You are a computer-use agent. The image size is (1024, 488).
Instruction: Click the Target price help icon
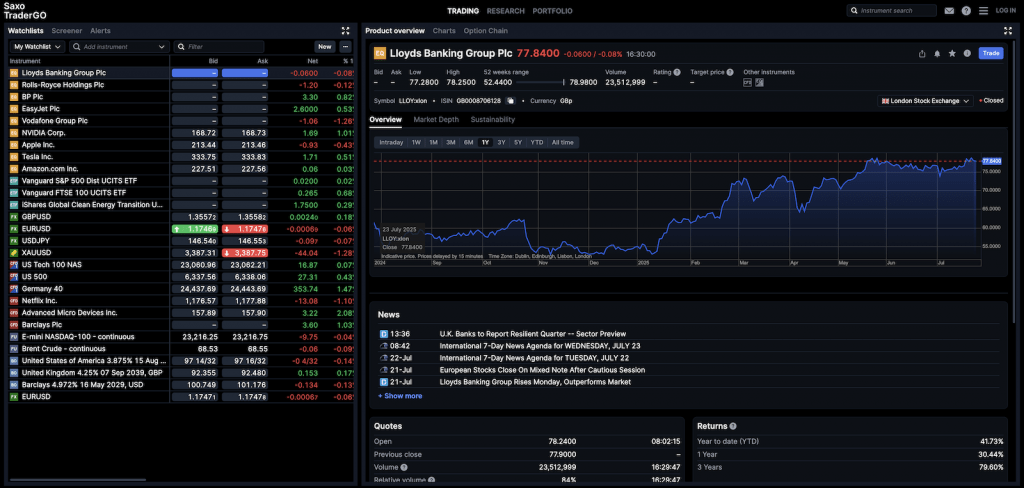[x=729, y=73]
